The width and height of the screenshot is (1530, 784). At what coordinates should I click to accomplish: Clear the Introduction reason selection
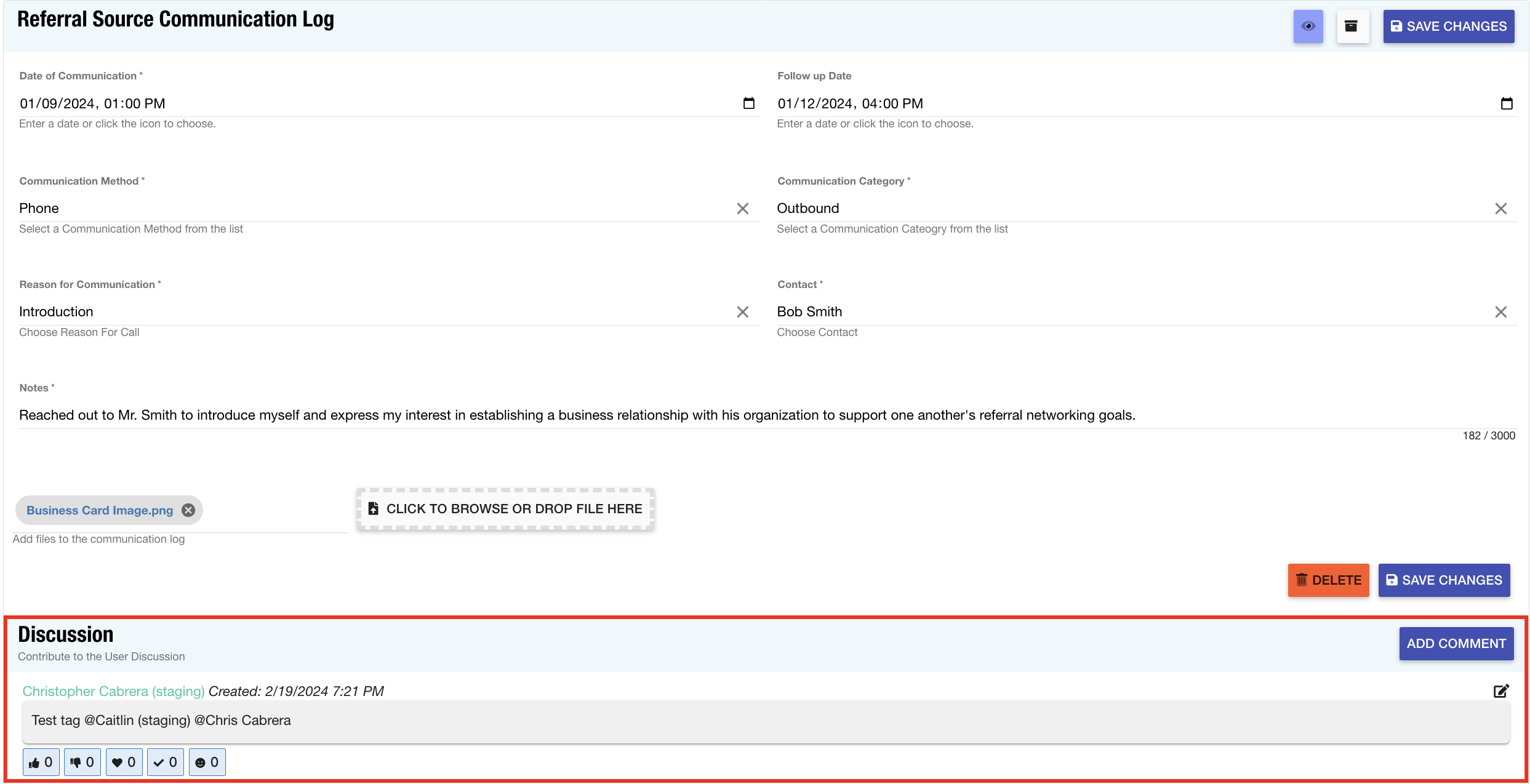click(742, 312)
